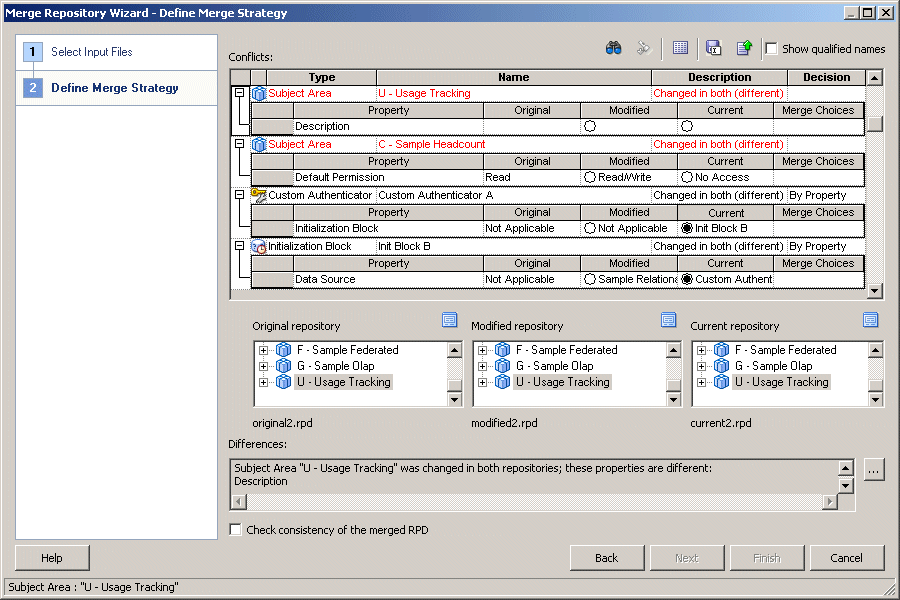Viewport: 900px width, 600px height.
Task: Expand G - Sample Olap in Current repository
Action: [x=702, y=366]
